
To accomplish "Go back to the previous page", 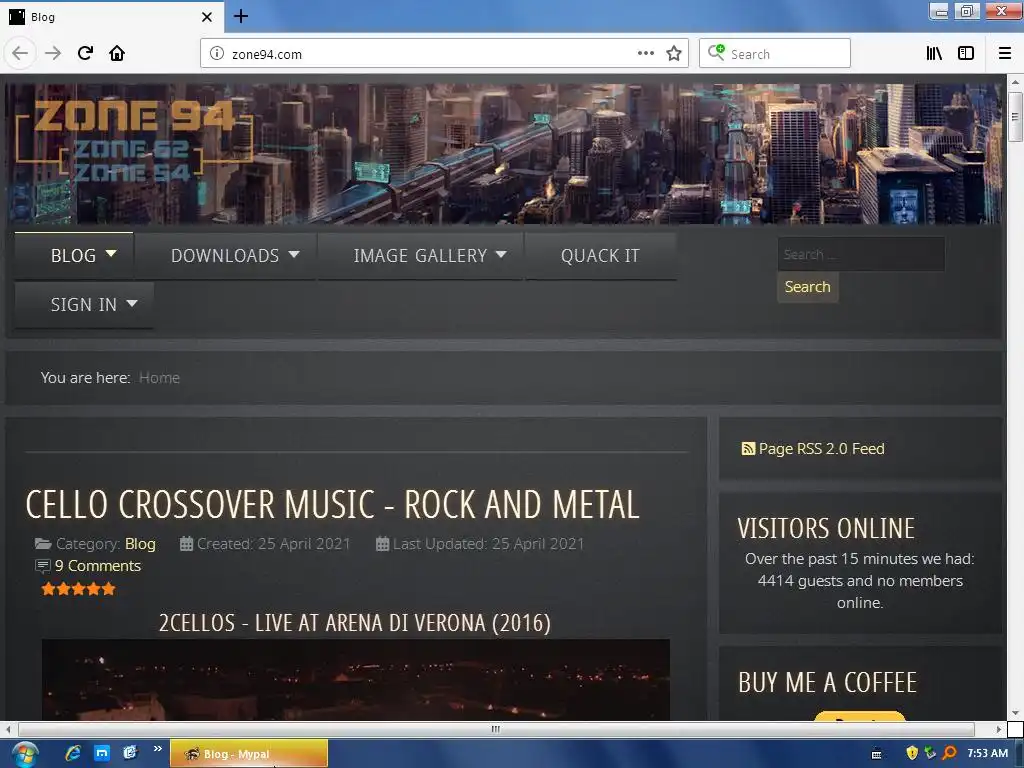I will [x=20, y=53].
